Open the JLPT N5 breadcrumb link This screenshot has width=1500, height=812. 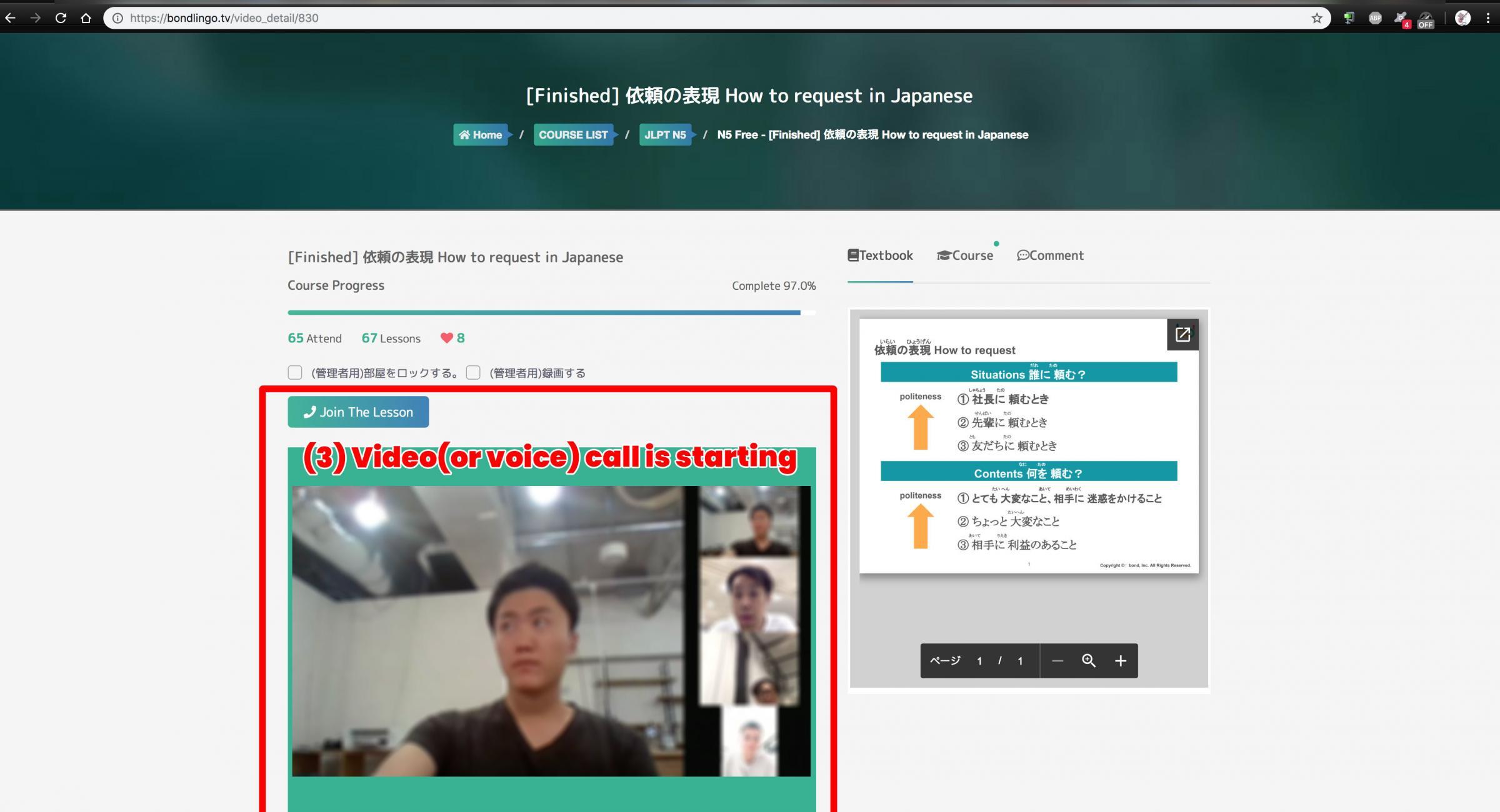click(x=665, y=135)
